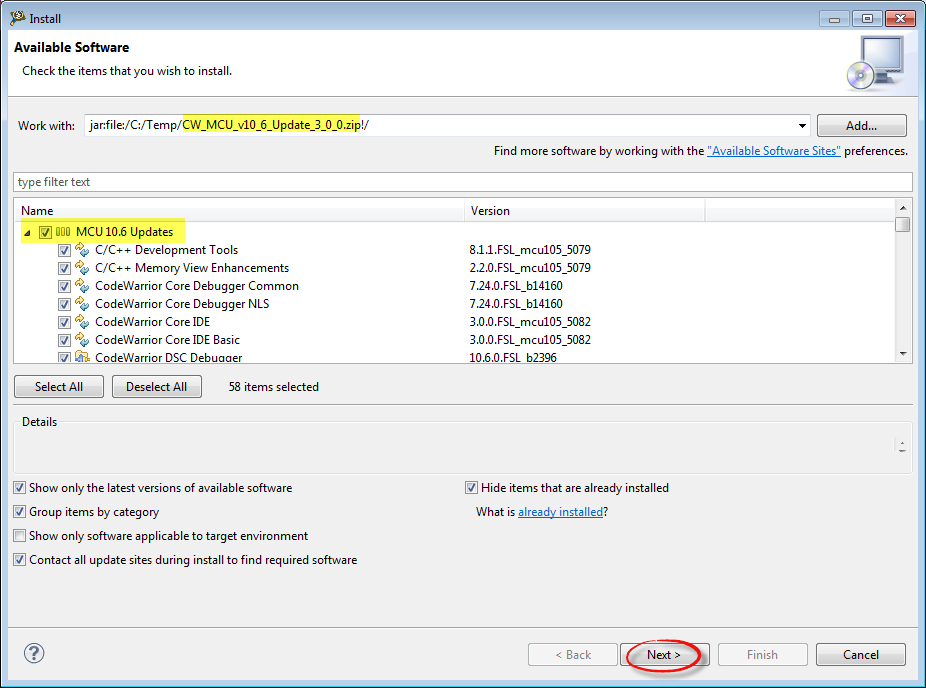Viewport: 926px width, 688px height.
Task: Click the Cancel button
Action: [860, 654]
